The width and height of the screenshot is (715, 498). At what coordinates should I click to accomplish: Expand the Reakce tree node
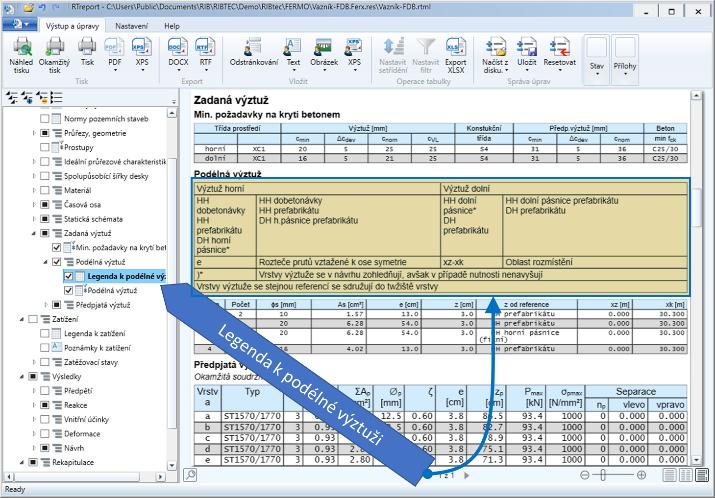click(34, 405)
